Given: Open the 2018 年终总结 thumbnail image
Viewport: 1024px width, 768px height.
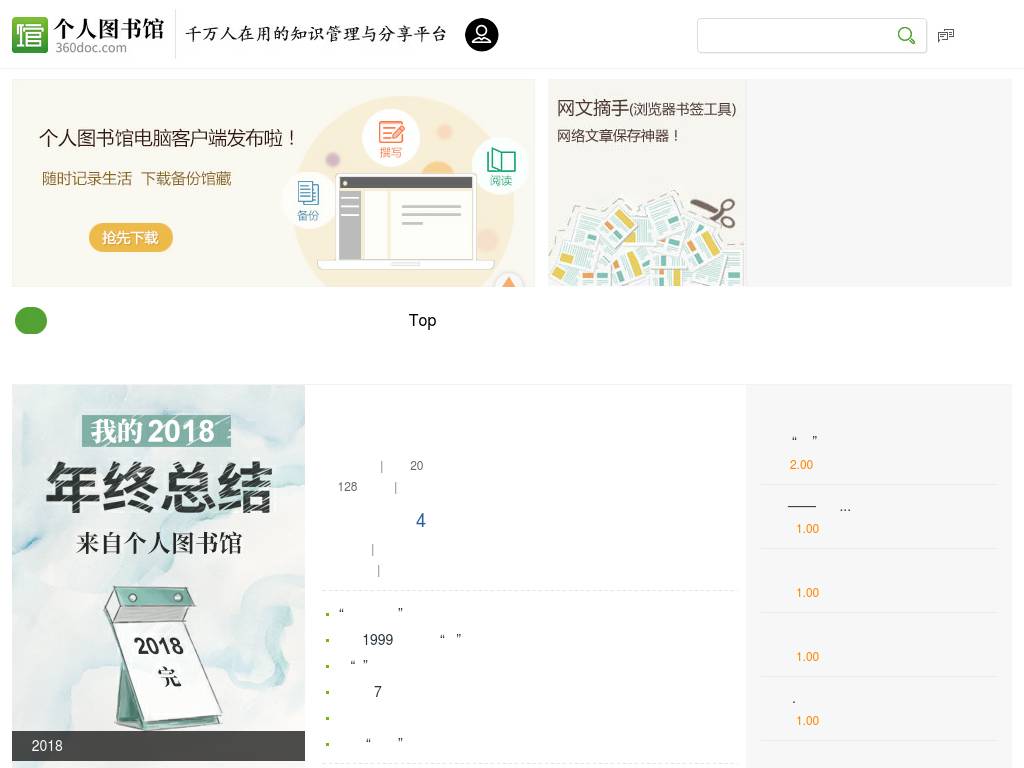Looking at the screenshot, I should 158,573.
